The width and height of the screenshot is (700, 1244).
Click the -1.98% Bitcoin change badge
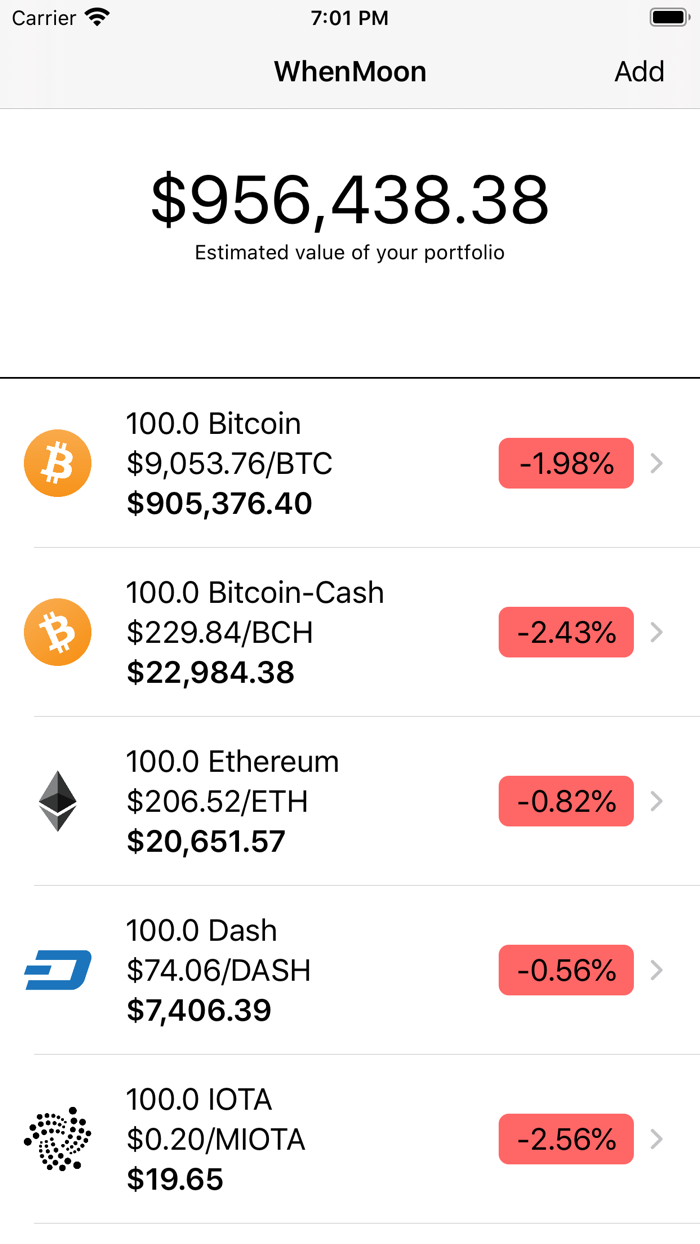(565, 463)
